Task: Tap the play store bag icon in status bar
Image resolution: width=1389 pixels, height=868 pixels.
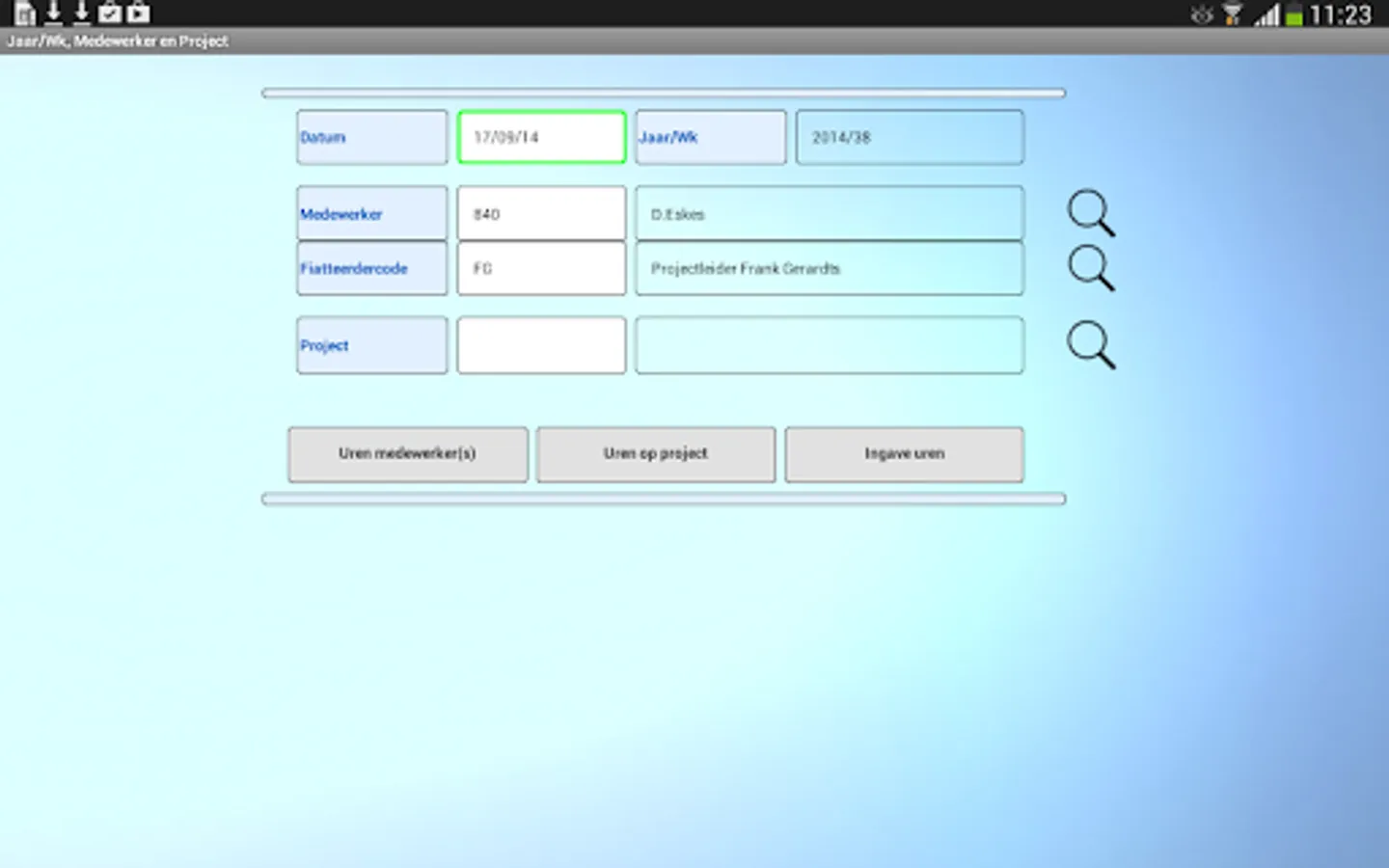Action: tap(139, 13)
